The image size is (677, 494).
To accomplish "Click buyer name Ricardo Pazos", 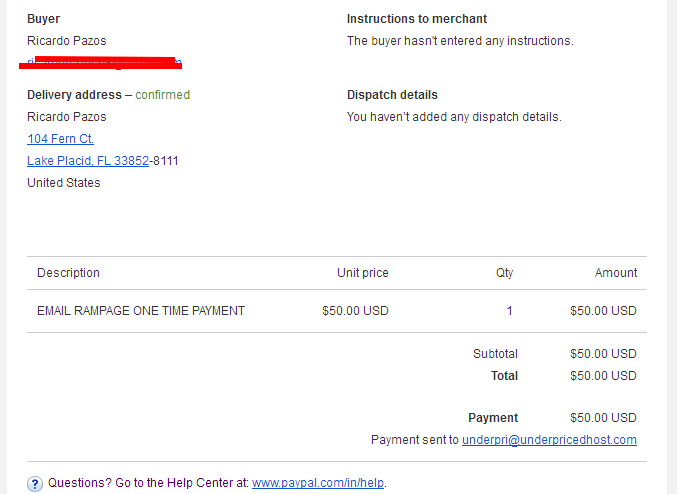I will pos(66,41).
